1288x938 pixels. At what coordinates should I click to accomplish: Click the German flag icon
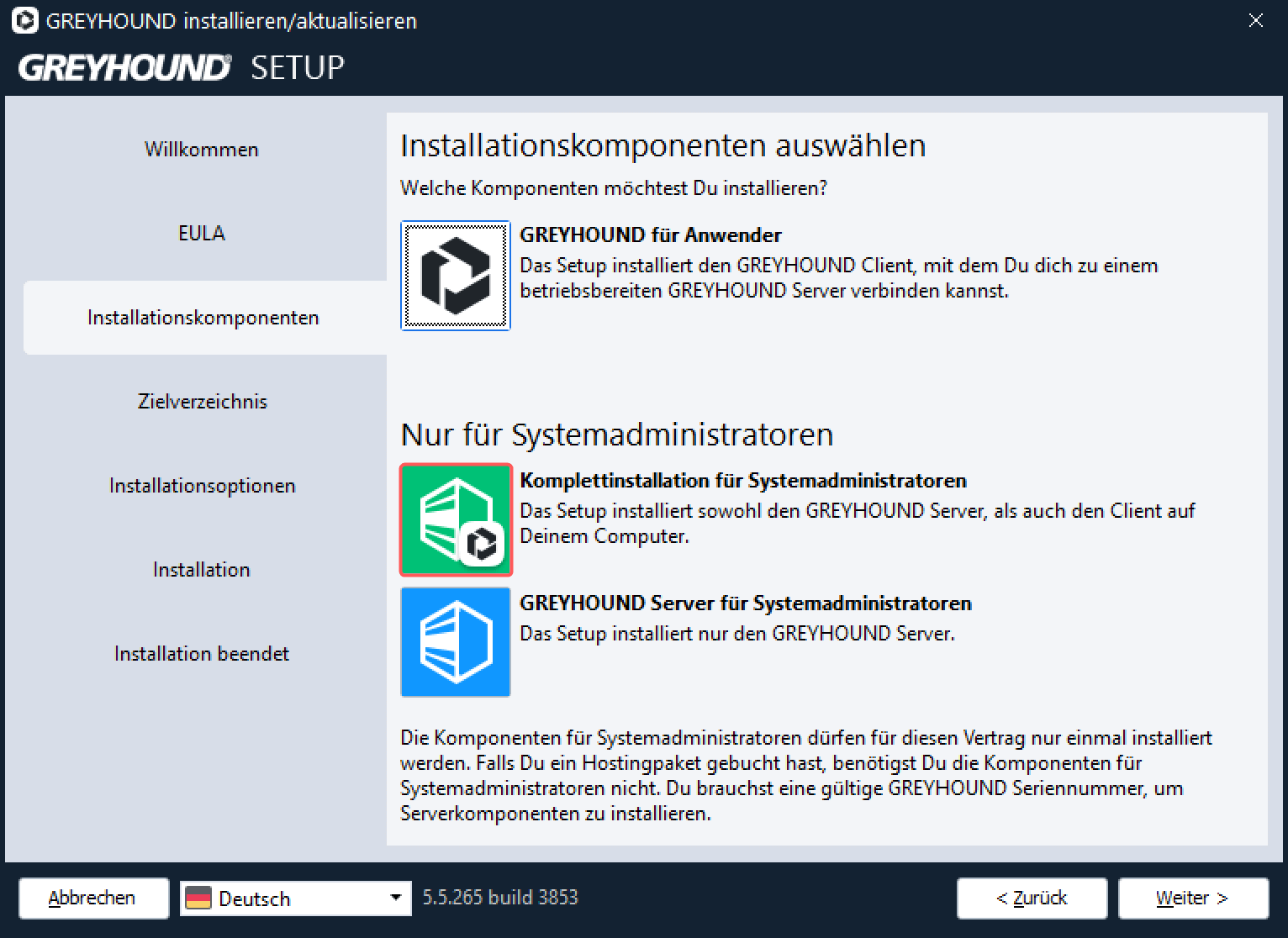point(198,898)
